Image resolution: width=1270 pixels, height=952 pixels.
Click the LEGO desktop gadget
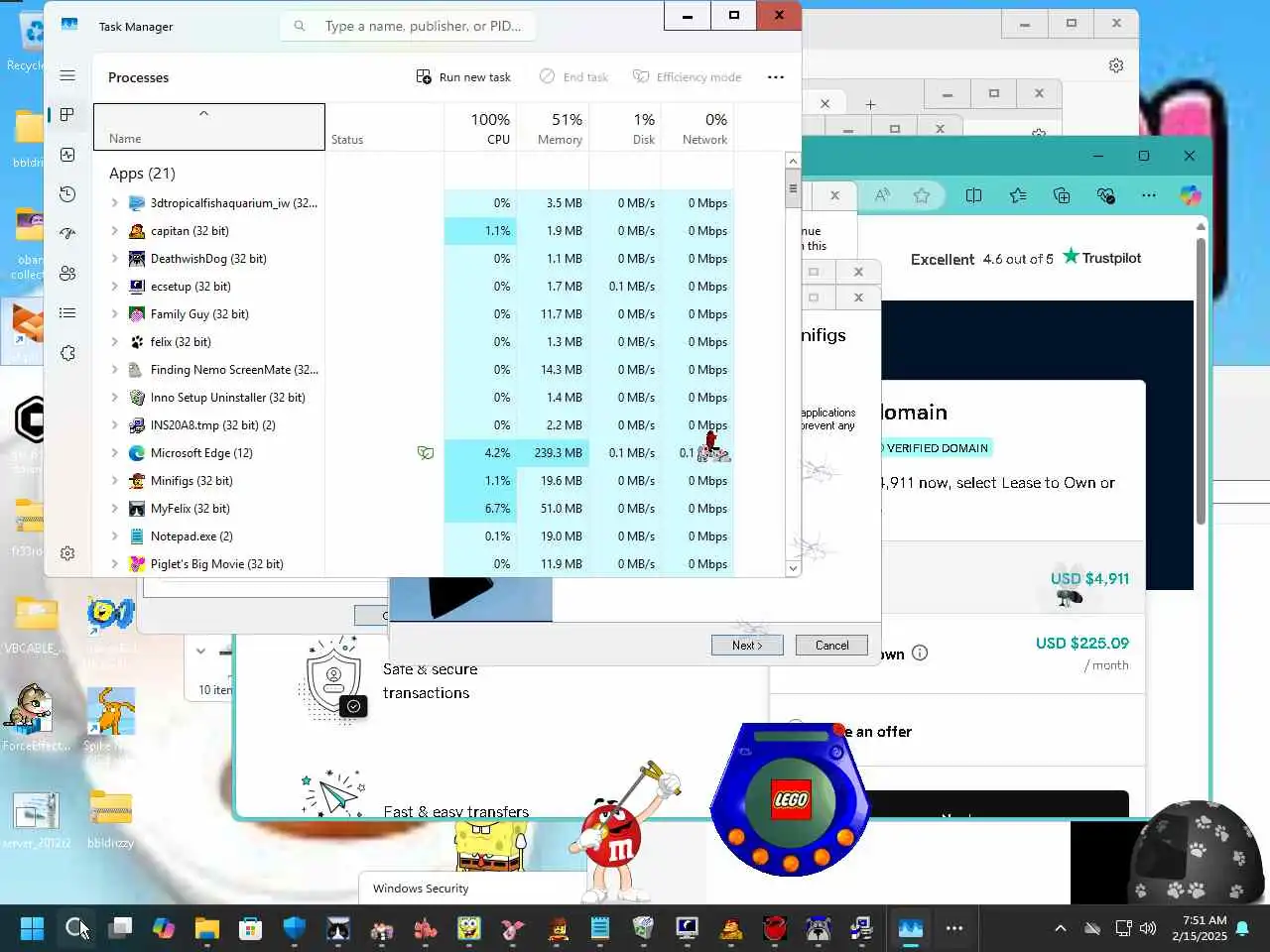tap(790, 799)
